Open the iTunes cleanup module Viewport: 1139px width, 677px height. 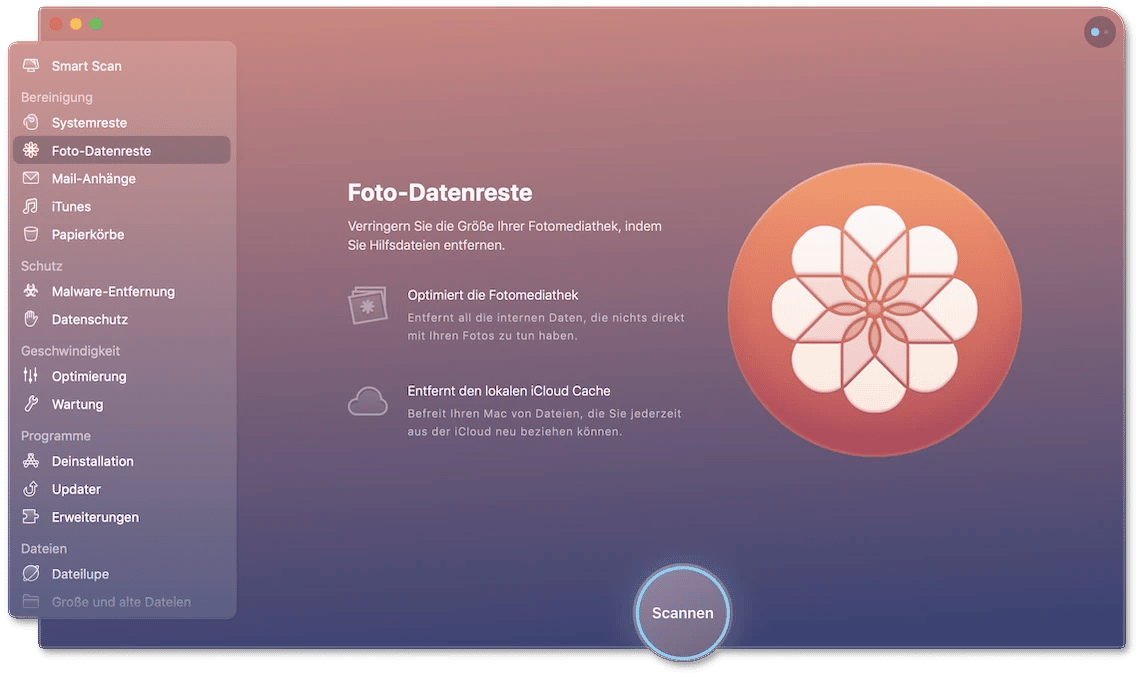[121, 206]
